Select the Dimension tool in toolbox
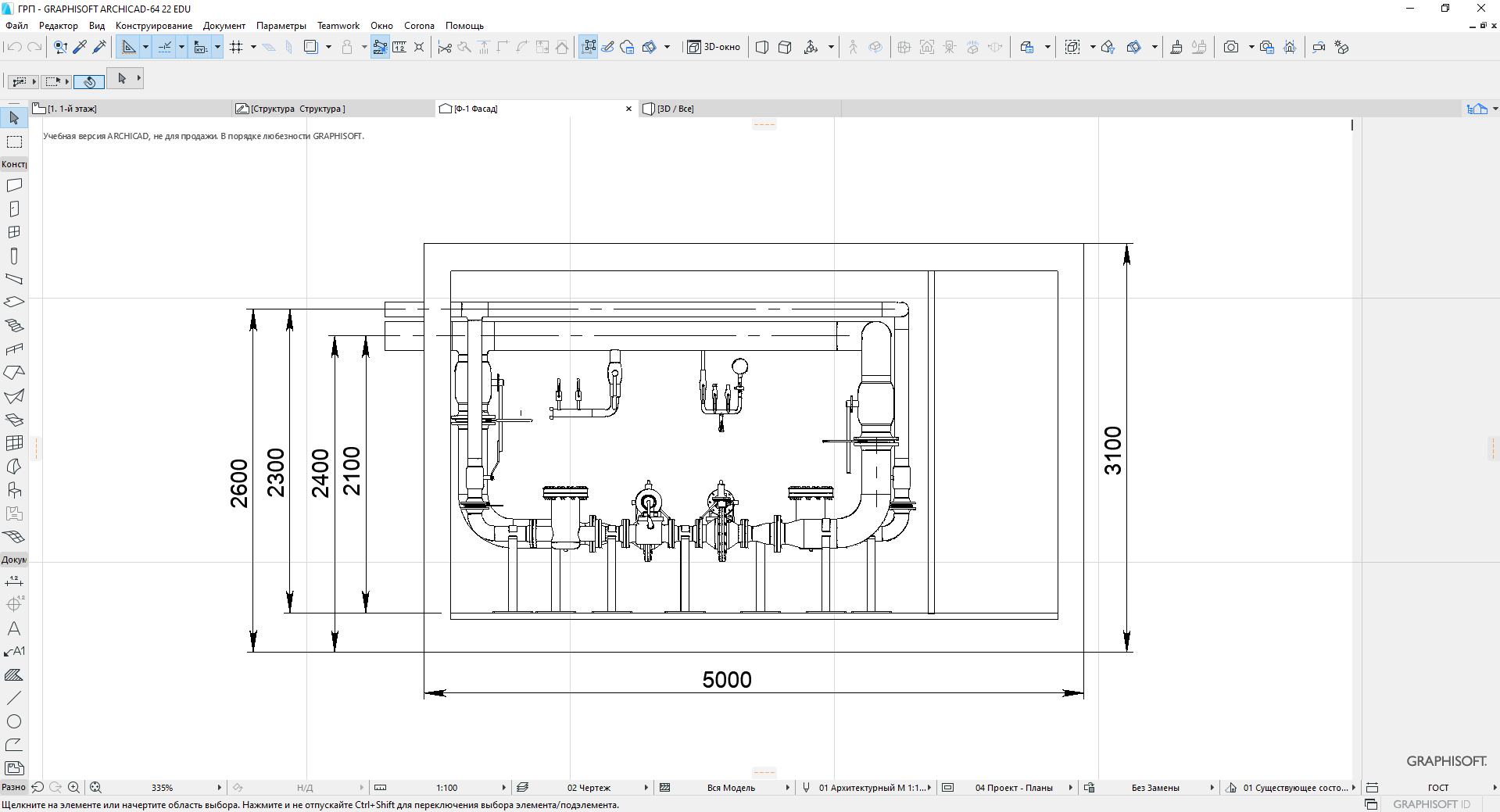Screen dimensions: 1500x812 pos(14,581)
